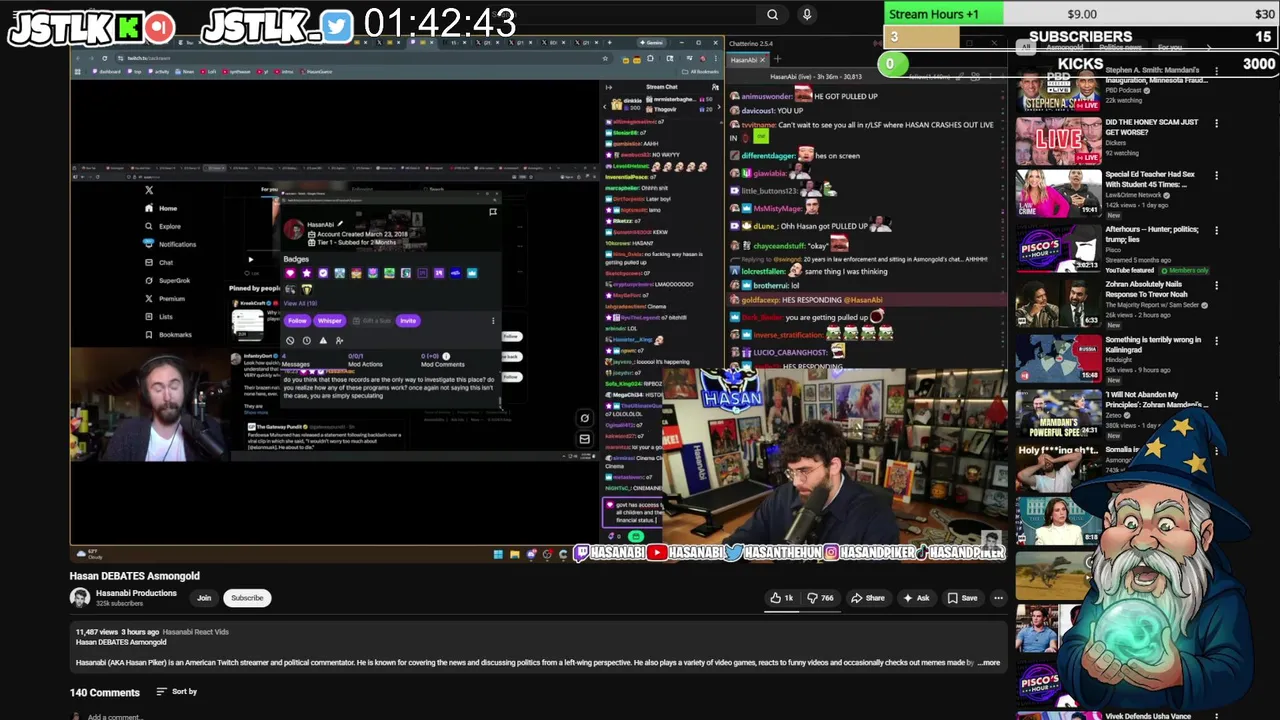Toggle the Save bookmark button under the video
Viewport: 1280px width, 720px height.
[963, 598]
